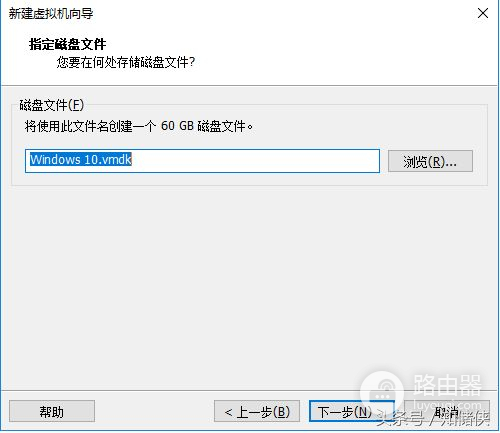Close the 新建虚拟机向导 dialog

(x=483, y=14)
